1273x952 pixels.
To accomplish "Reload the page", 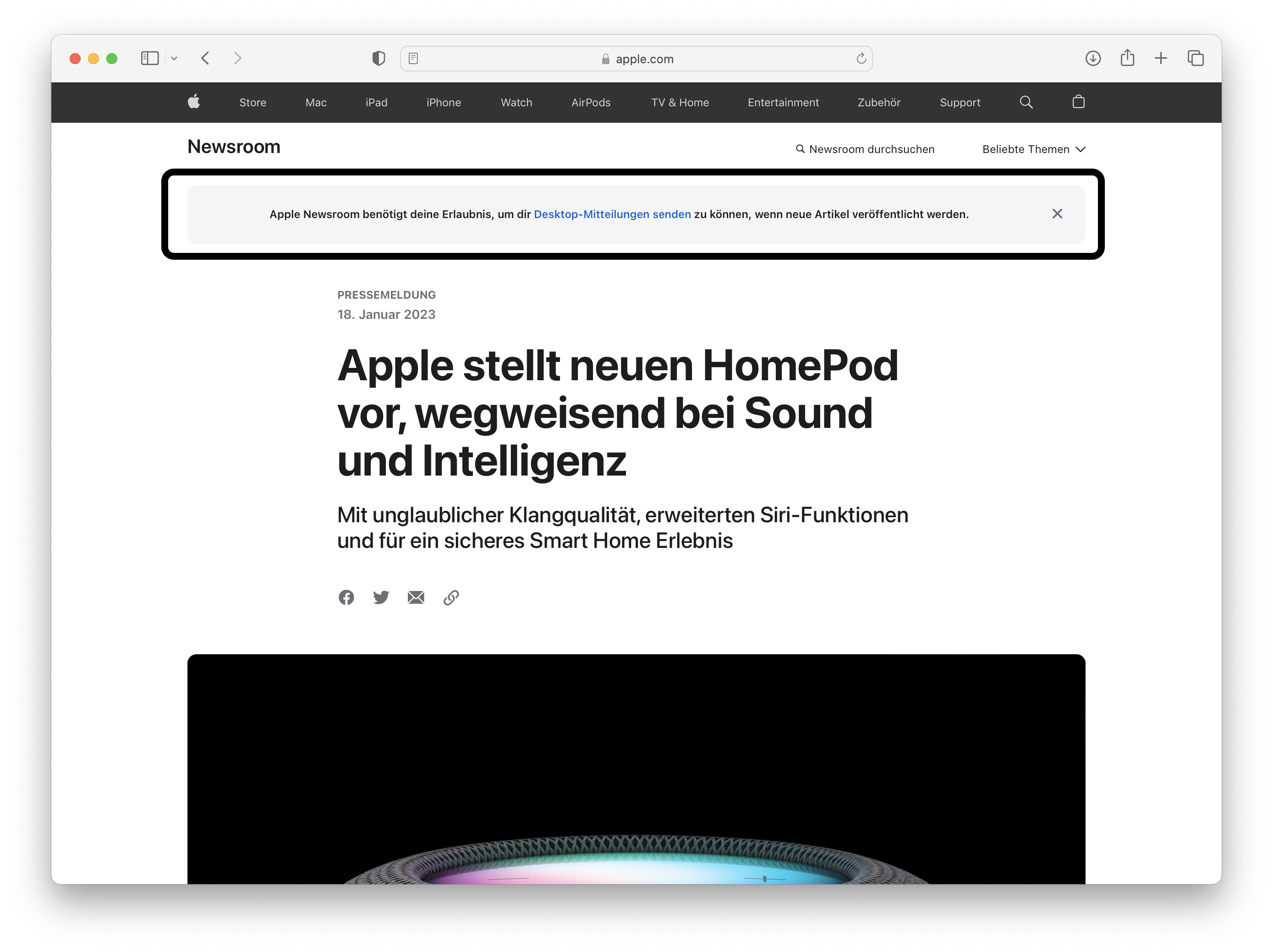I will 861,58.
